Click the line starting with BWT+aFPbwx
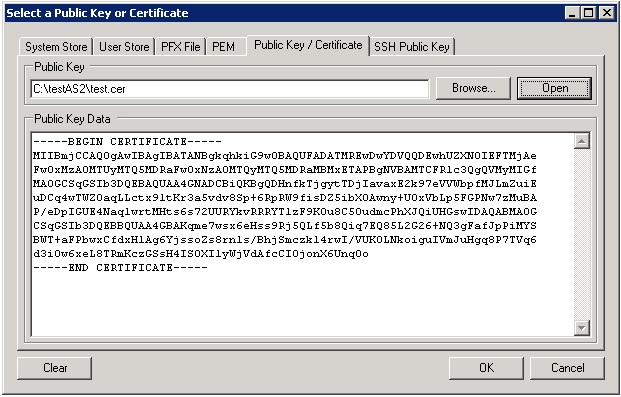The height and width of the screenshot is (397, 621). click(285, 240)
